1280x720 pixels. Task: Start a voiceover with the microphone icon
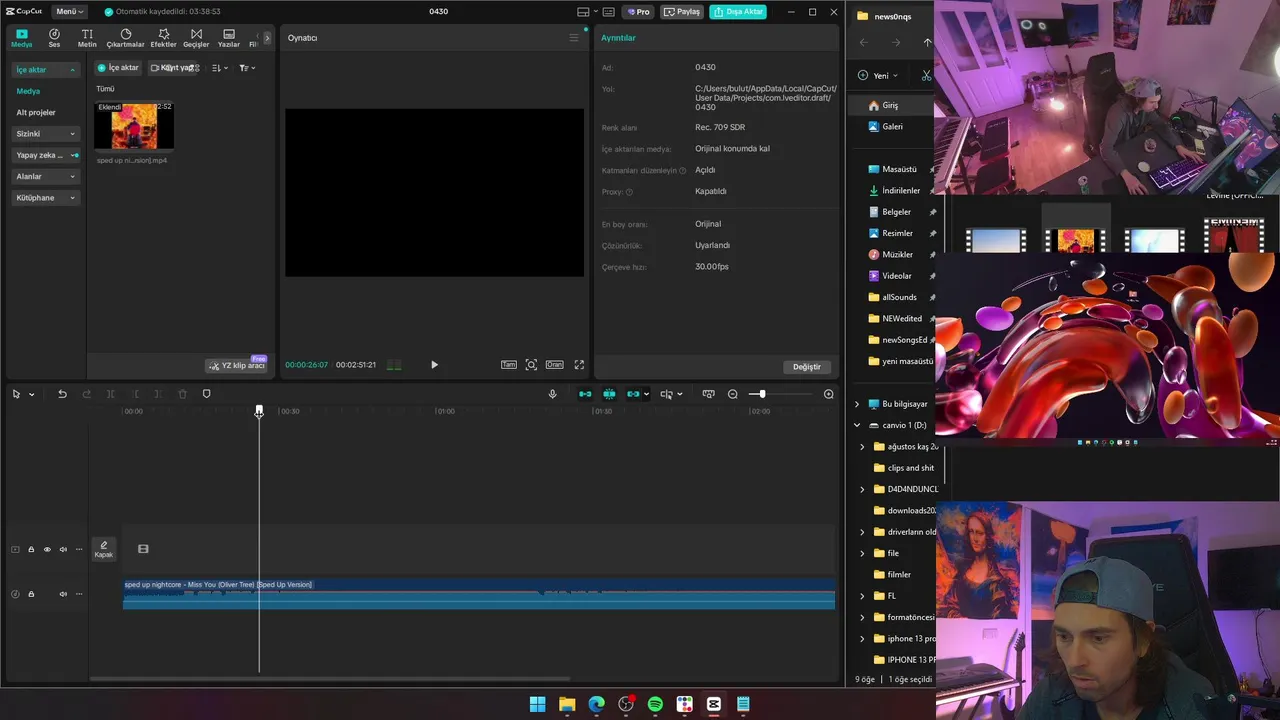click(552, 394)
